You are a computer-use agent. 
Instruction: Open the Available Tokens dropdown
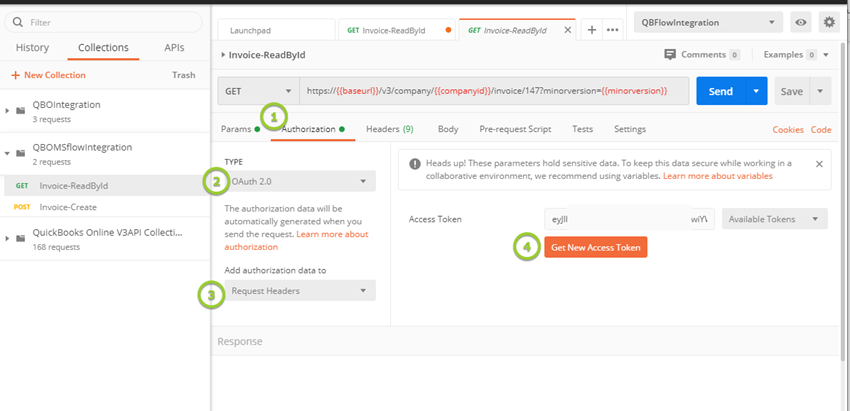pos(775,219)
